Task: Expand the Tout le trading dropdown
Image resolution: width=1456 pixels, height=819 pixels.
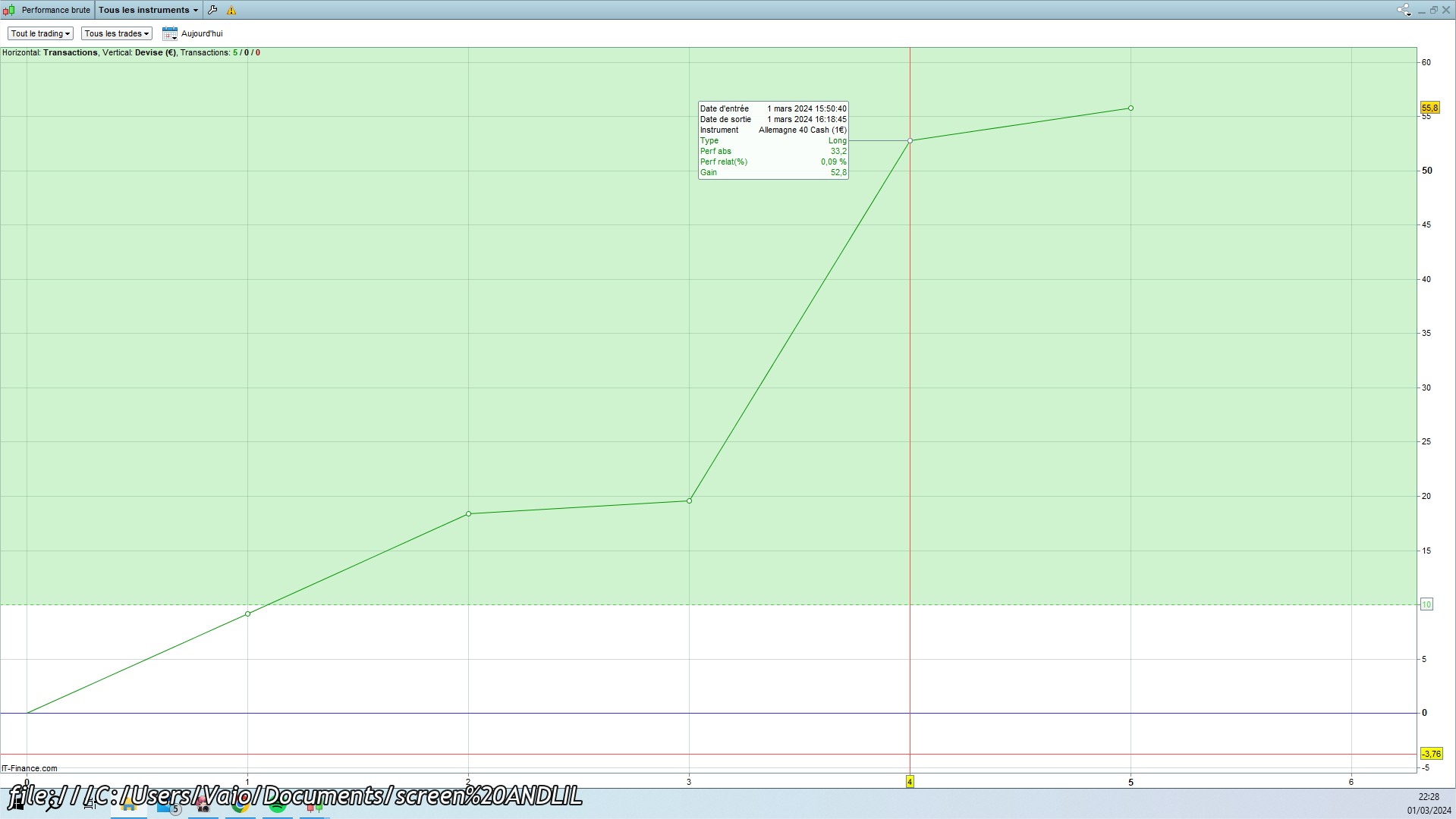Action: point(40,33)
